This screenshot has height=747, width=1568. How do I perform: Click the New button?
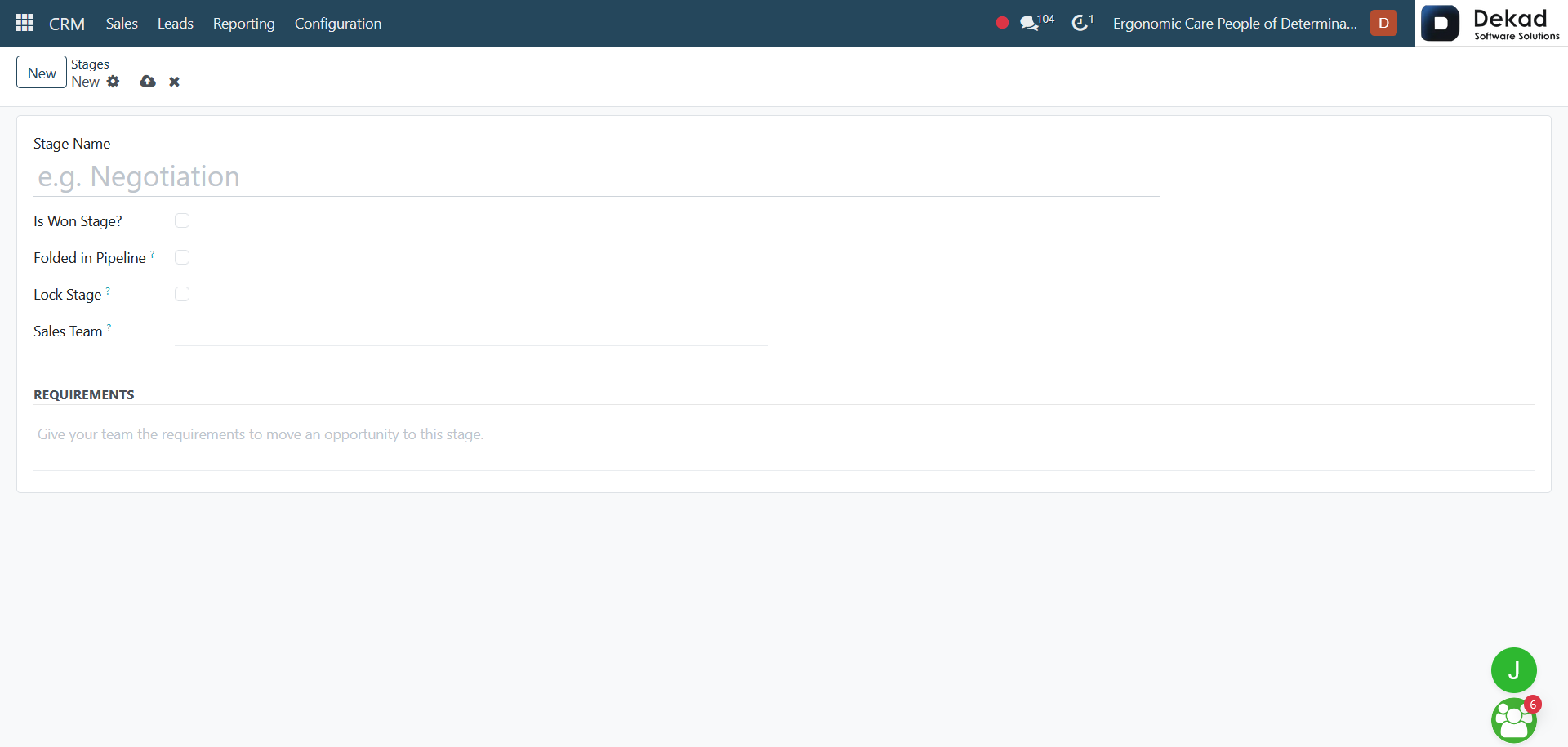point(42,73)
